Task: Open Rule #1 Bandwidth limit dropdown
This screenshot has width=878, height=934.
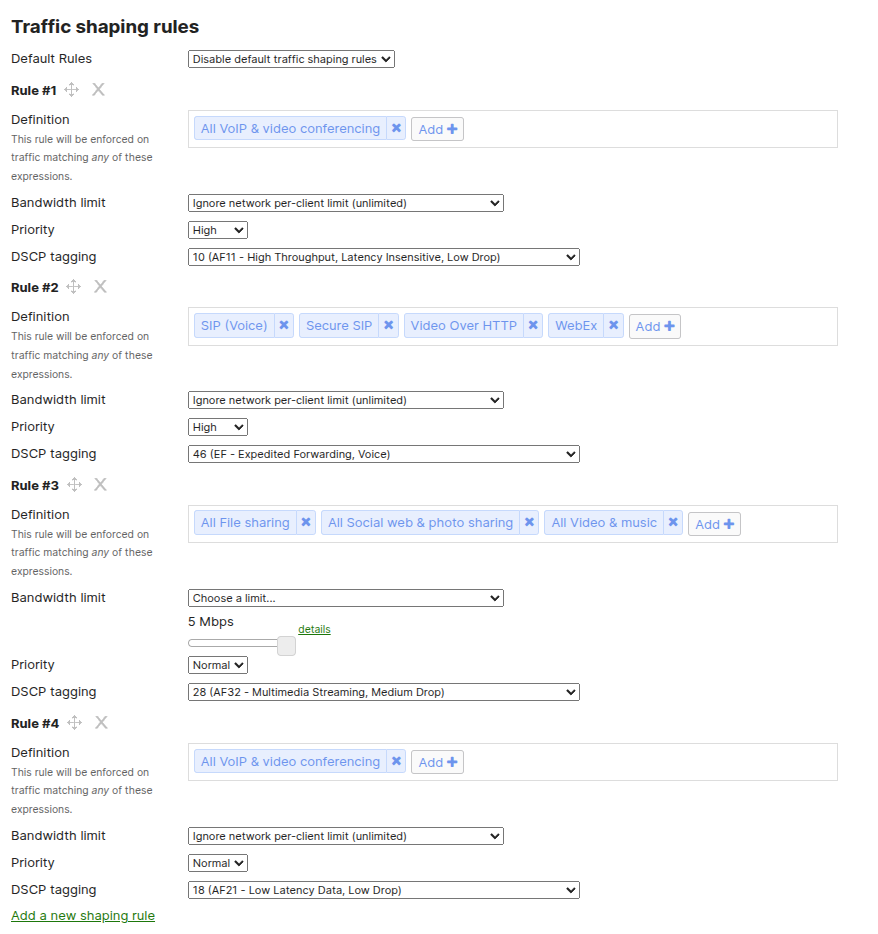Action: point(345,203)
